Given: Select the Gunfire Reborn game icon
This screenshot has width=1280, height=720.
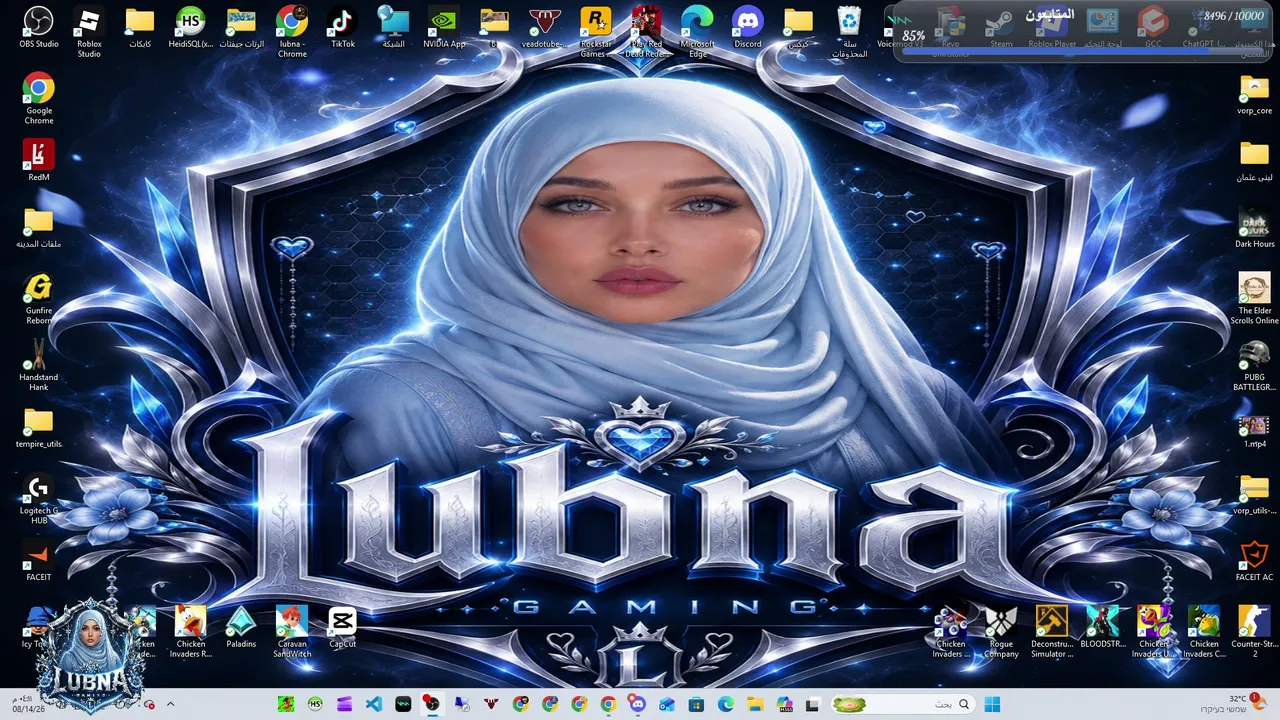Looking at the screenshot, I should (39, 299).
